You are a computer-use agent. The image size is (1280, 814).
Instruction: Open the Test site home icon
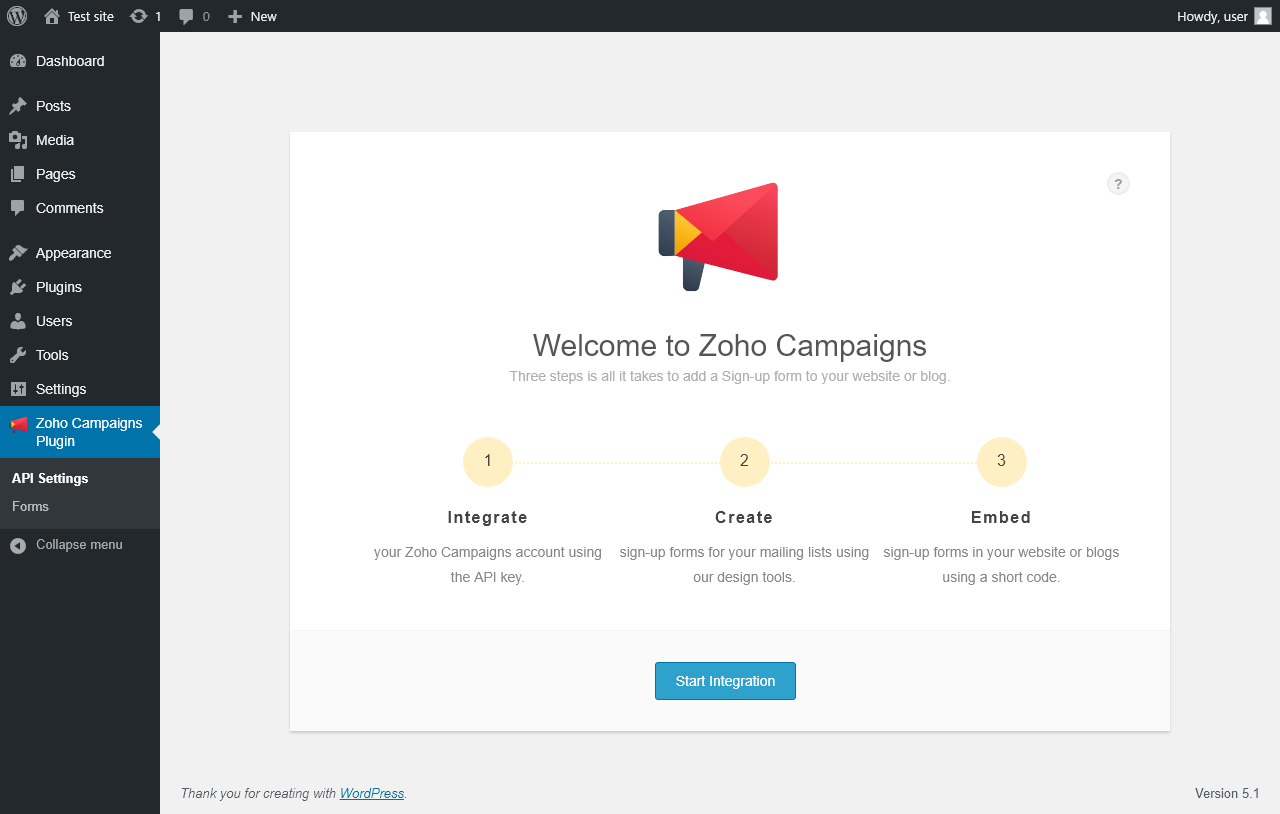click(52, 16)
